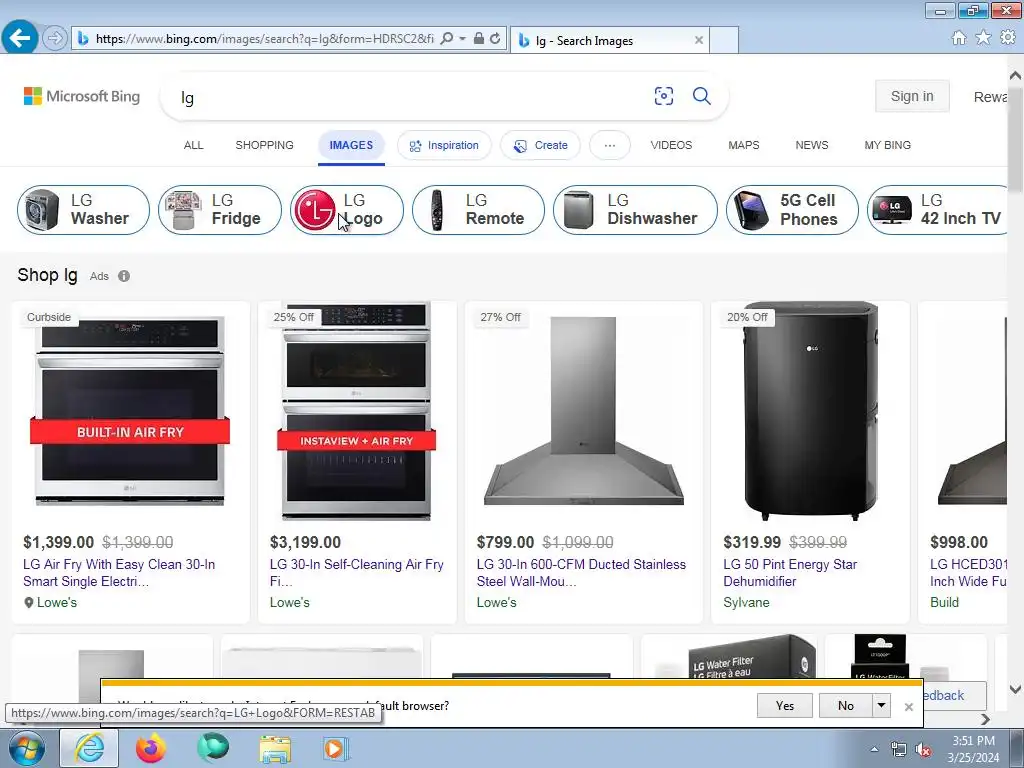Go back with the browser back arrow

[x=20, y=38]
